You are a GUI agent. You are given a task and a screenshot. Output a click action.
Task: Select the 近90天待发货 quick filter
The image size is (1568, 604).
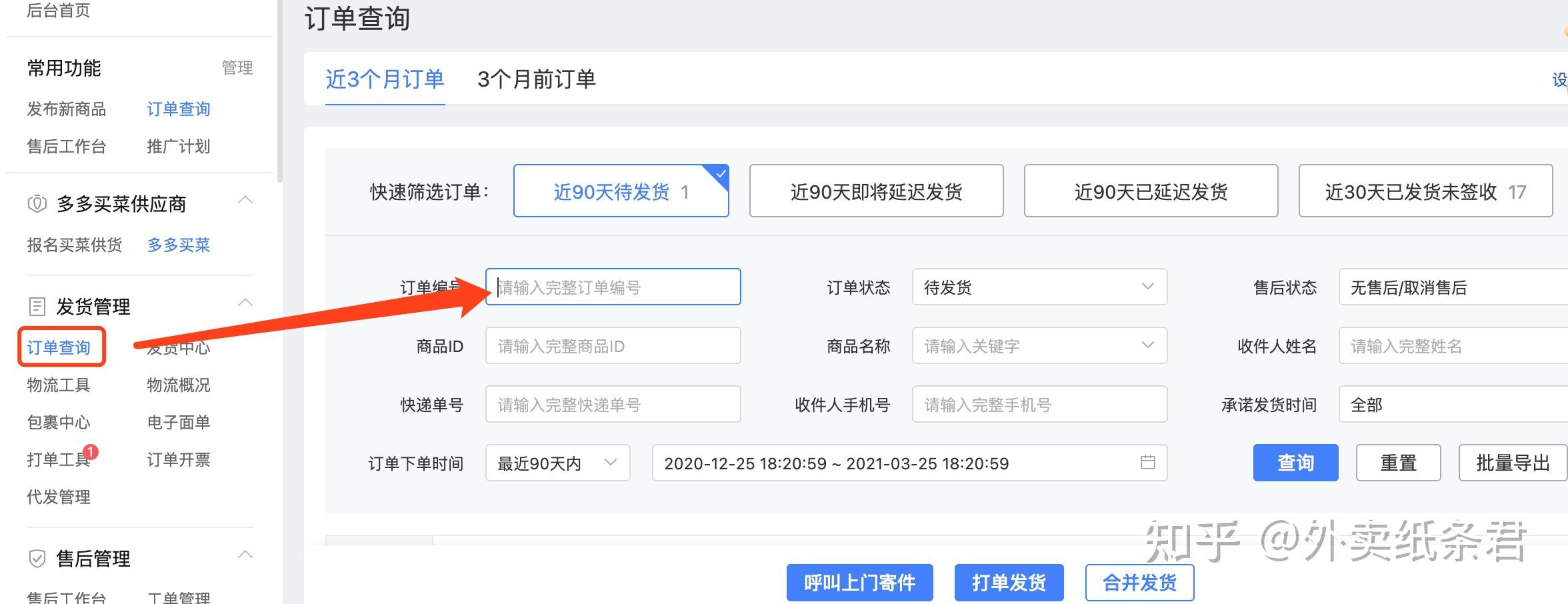point(621,191)
